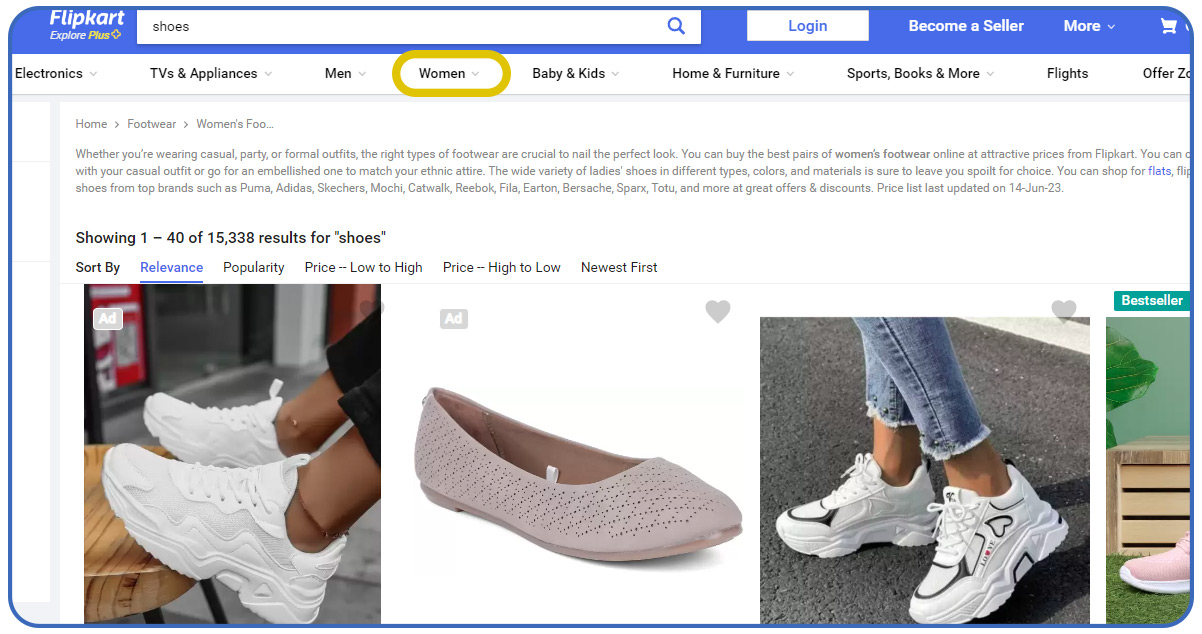Open the Bestseller pink shoe product
The image size is (1202, 634).
click(x=1148, y=470)
